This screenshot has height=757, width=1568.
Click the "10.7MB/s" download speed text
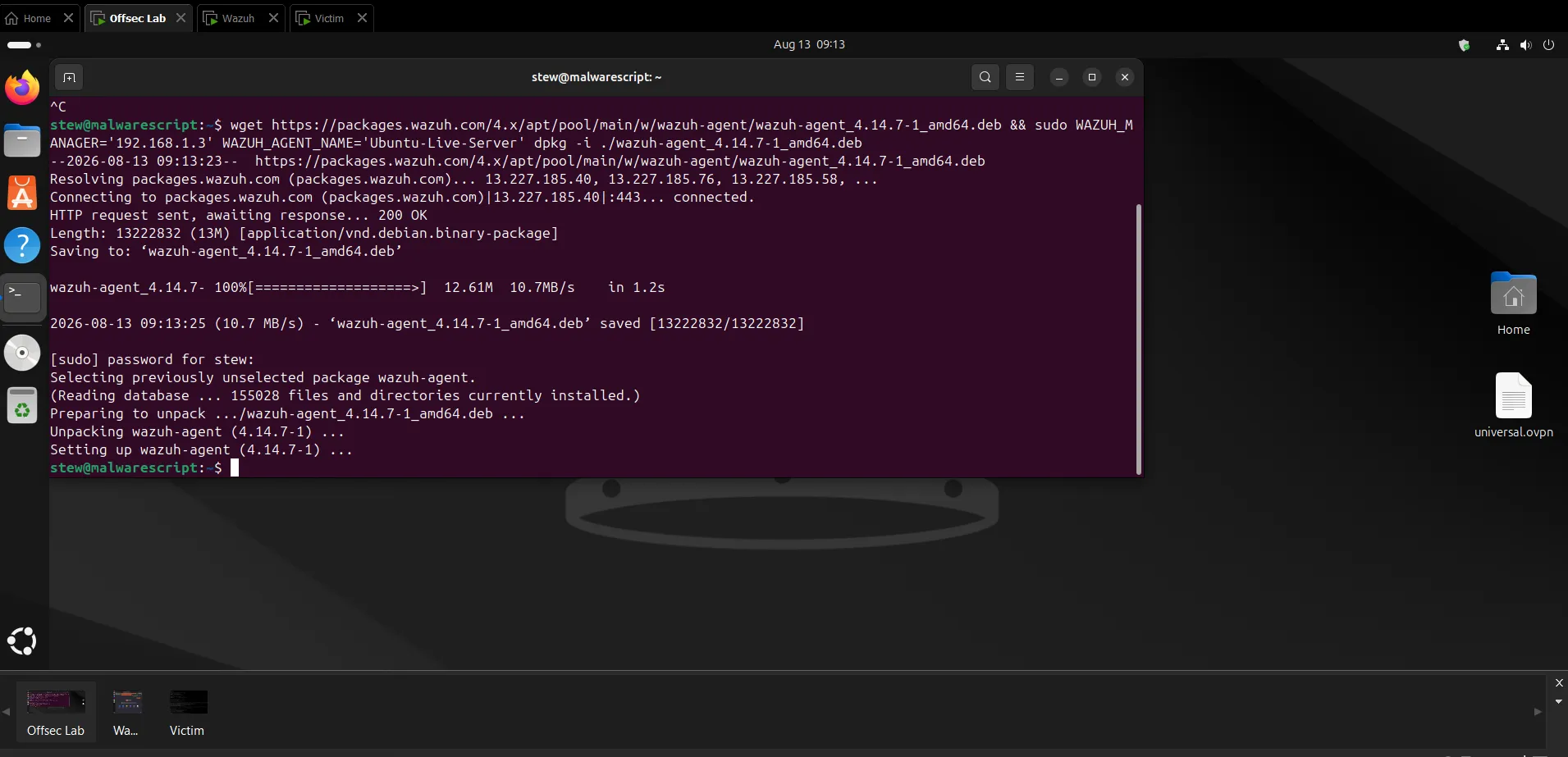point(542,287)
